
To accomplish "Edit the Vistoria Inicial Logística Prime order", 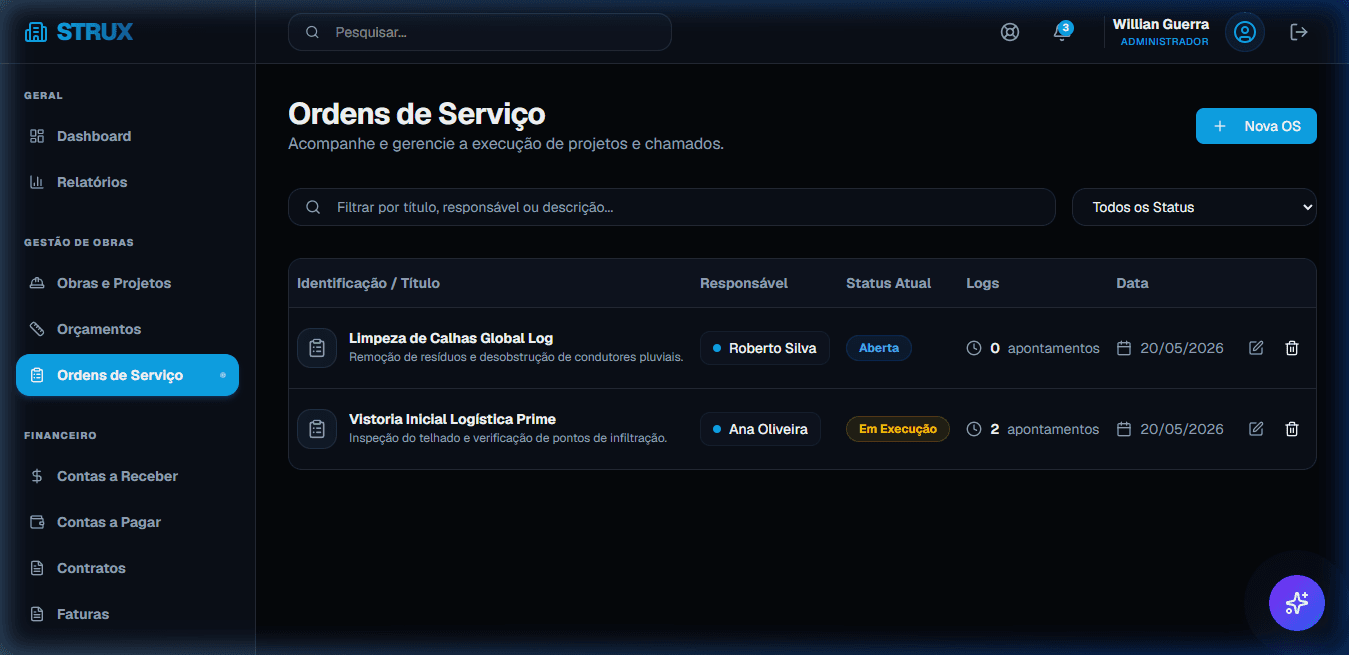I will [1256, 429].
